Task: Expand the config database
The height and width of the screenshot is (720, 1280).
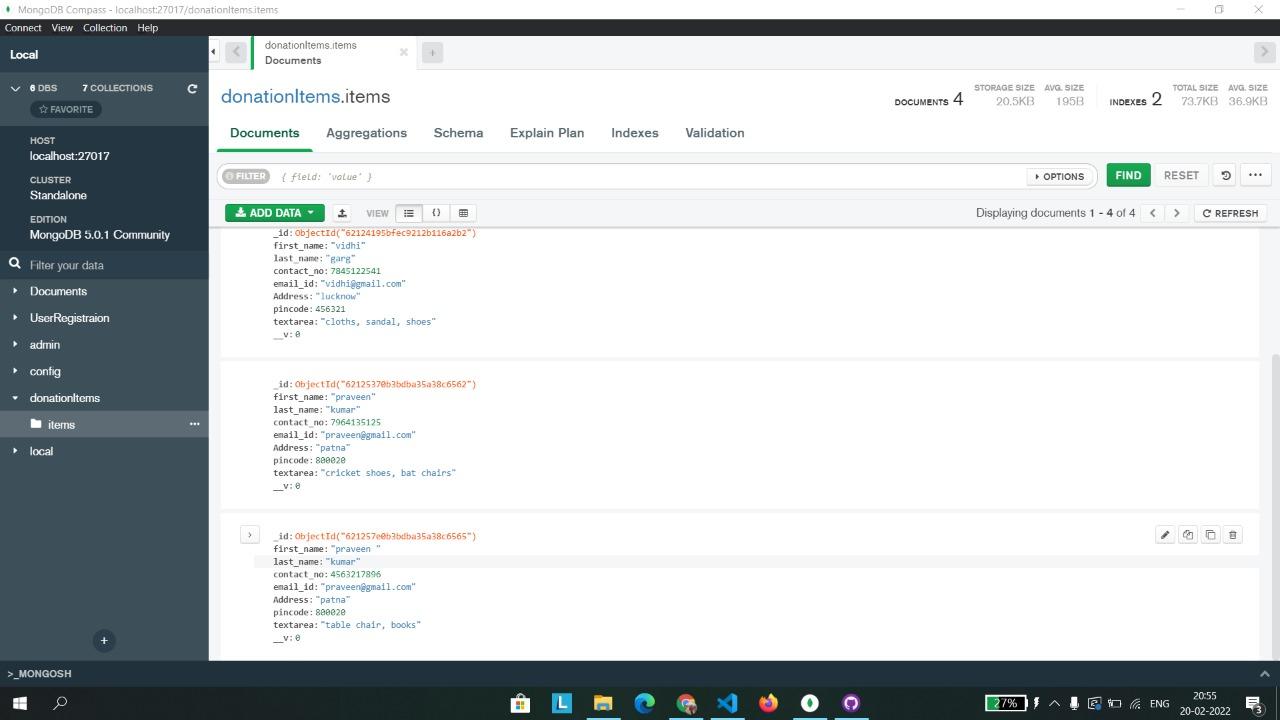Action: point(15,371)
